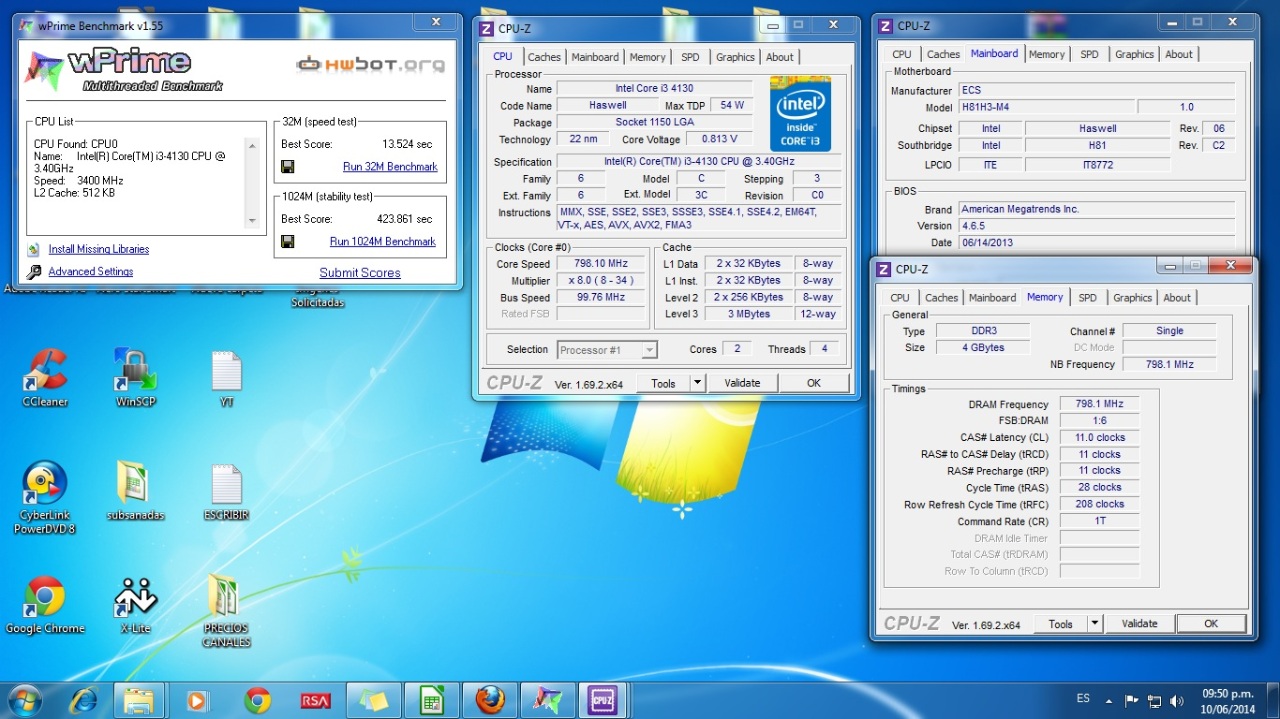Screen dimensions: 1280x719
Task: Click Validate in CPU-Z Memory window
Action: [1139, 624]
